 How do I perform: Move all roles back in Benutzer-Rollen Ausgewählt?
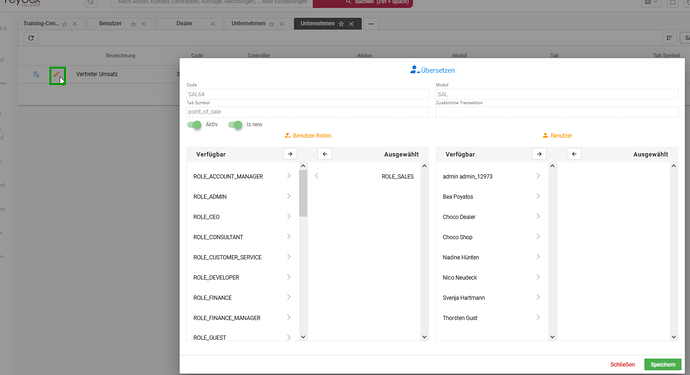click(x=325, y=154)
